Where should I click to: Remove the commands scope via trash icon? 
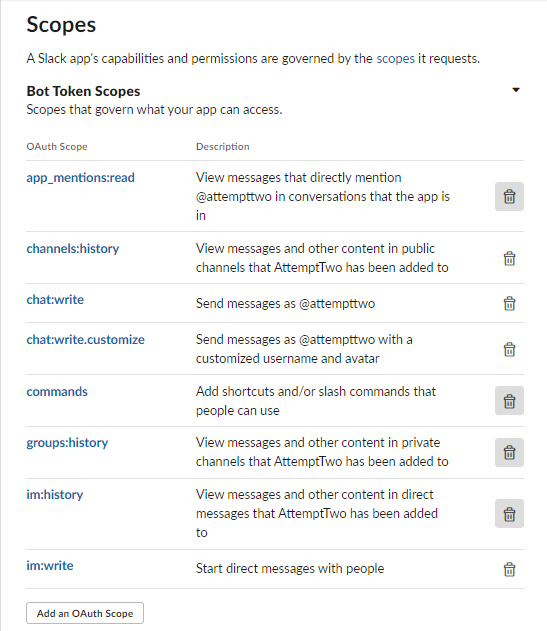(509, 401)
